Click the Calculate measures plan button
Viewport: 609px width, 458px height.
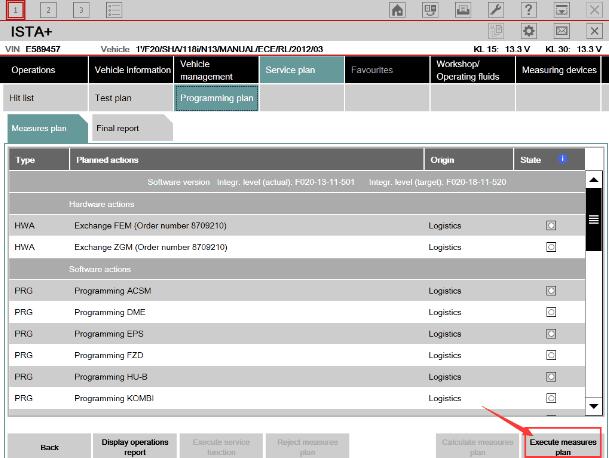(x=477, y=447)
